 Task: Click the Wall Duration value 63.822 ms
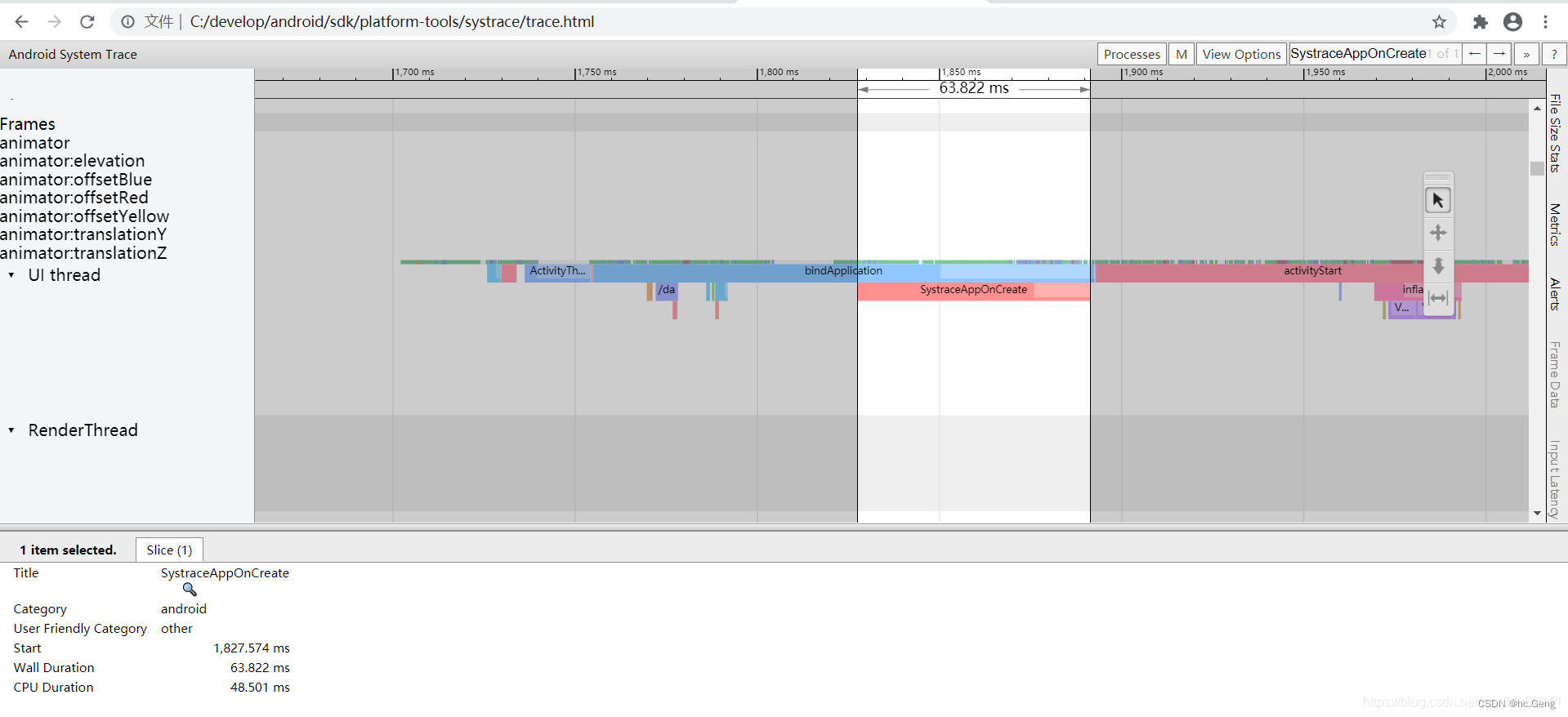(260, 668)
